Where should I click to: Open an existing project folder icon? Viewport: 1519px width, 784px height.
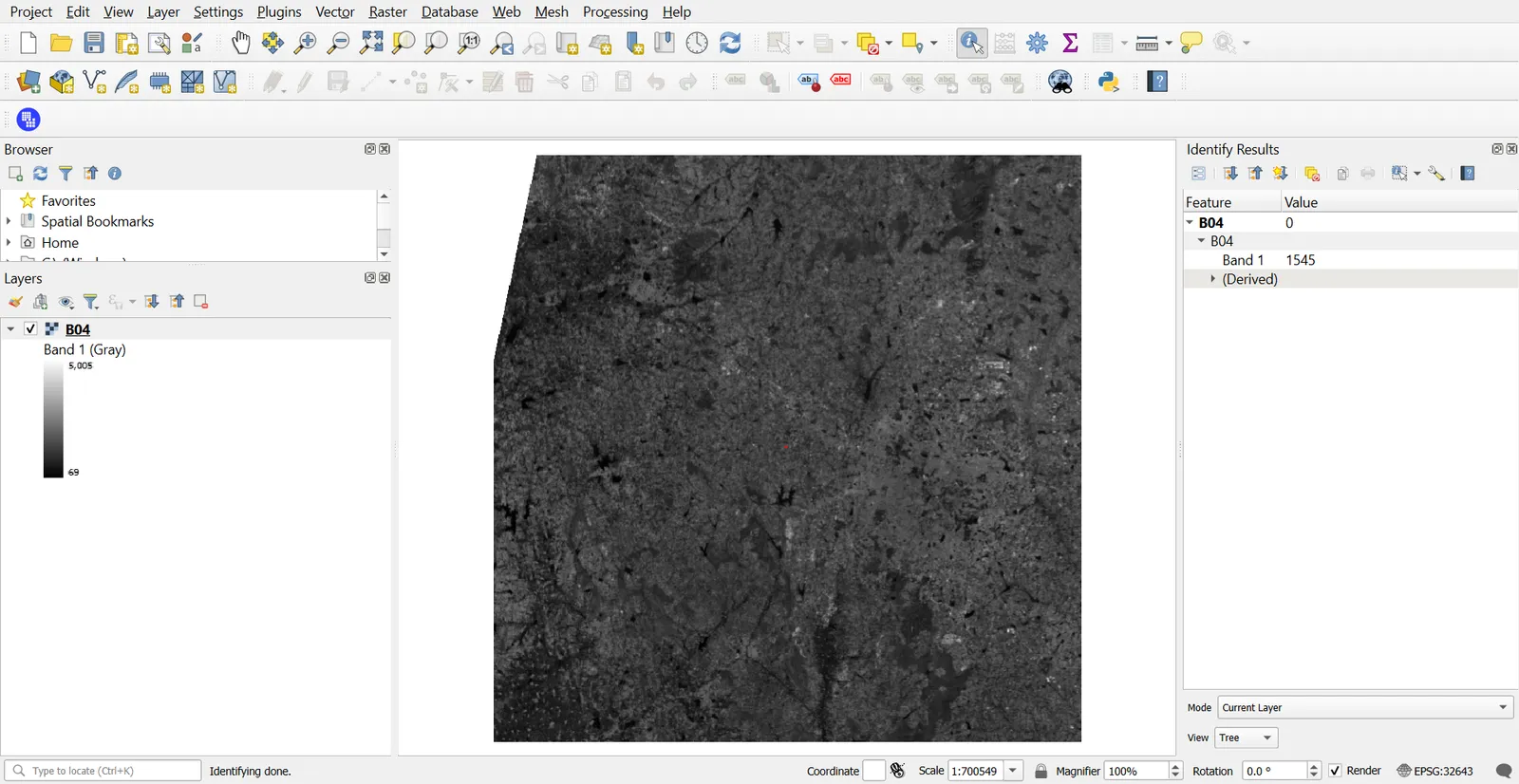(62, 43)
